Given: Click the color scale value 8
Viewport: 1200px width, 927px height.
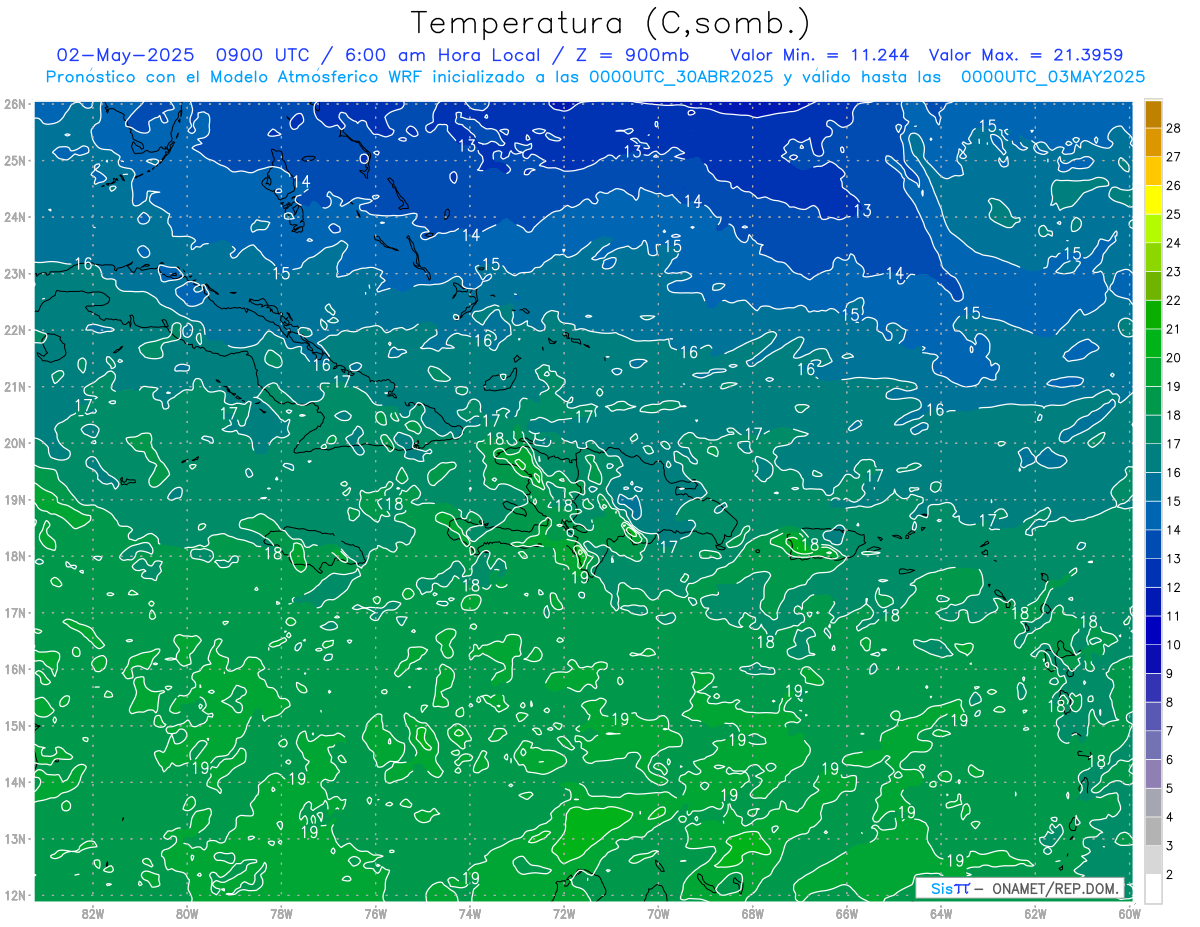Looking at the screenshot, I should pyautogui.click(x=1170, y=702).
